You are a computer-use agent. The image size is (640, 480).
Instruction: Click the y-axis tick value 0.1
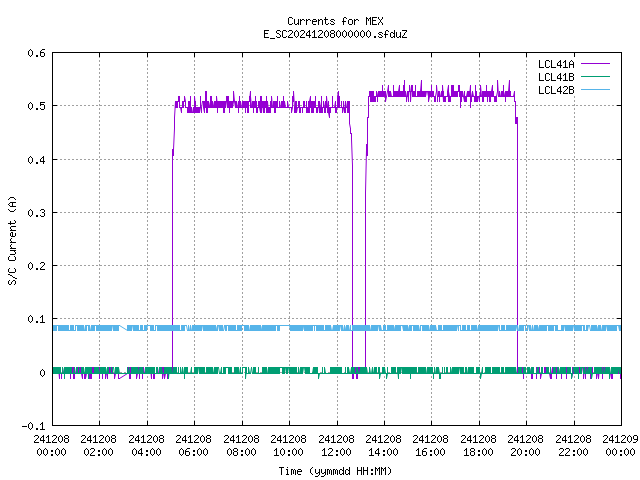36,319
